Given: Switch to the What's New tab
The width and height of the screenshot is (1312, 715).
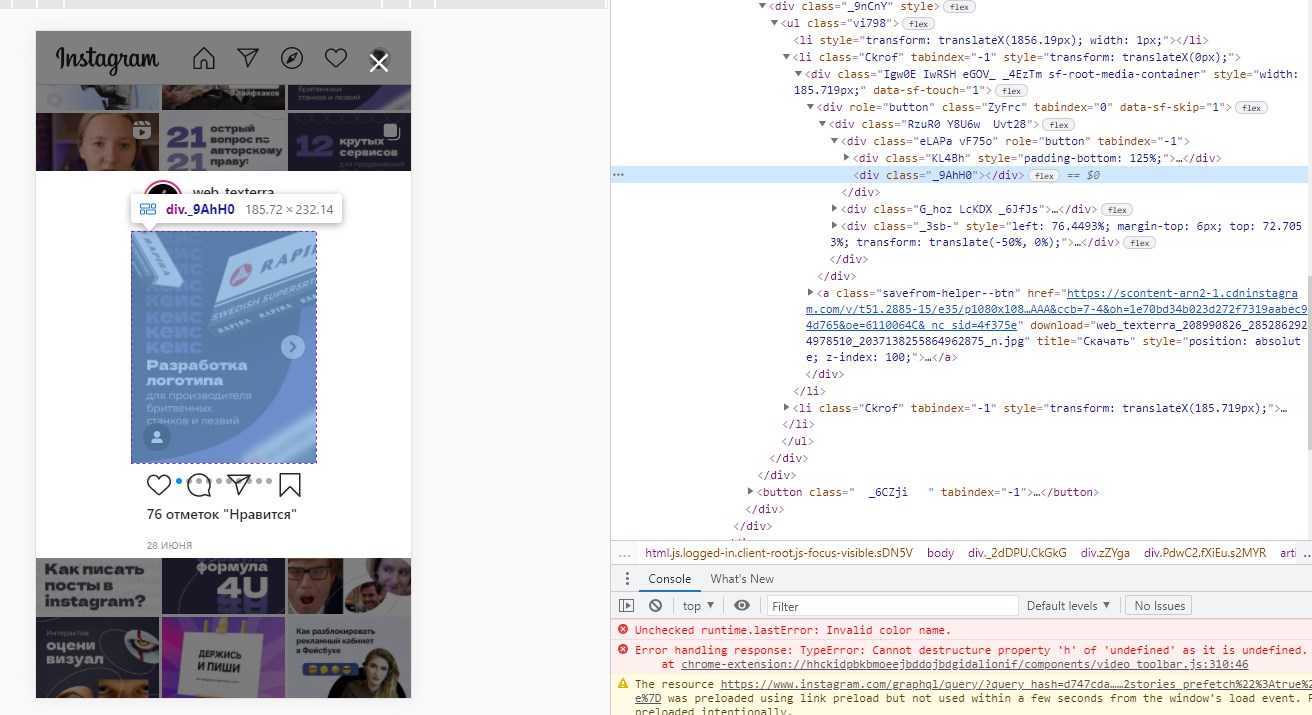Looking at the screenshot, I should [x=741, y=579].
